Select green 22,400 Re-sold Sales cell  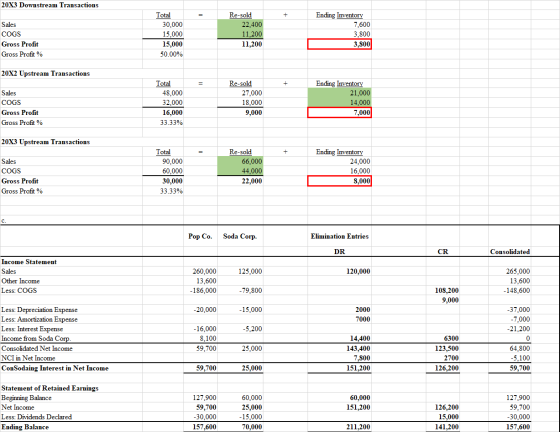coord(240,25)
